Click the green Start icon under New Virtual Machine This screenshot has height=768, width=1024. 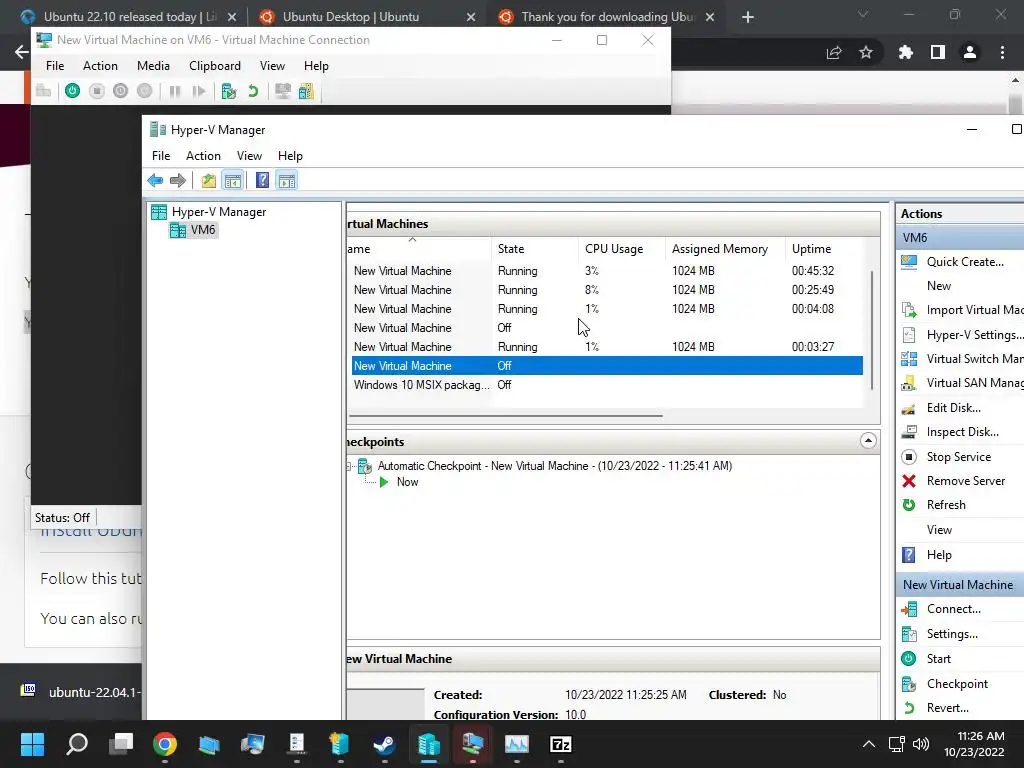[909, 659]
